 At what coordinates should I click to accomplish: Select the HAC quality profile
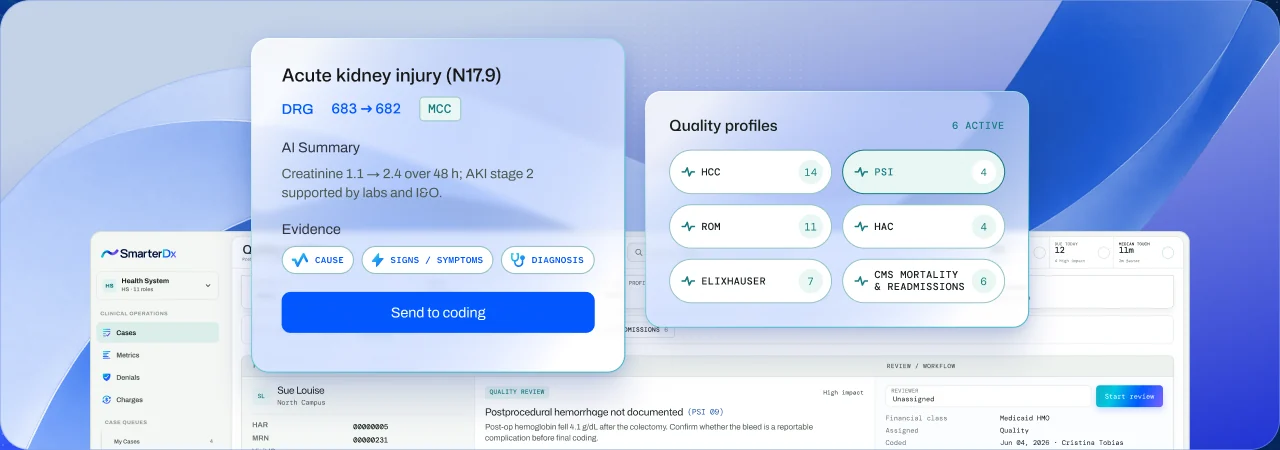(x=924, y=227)
